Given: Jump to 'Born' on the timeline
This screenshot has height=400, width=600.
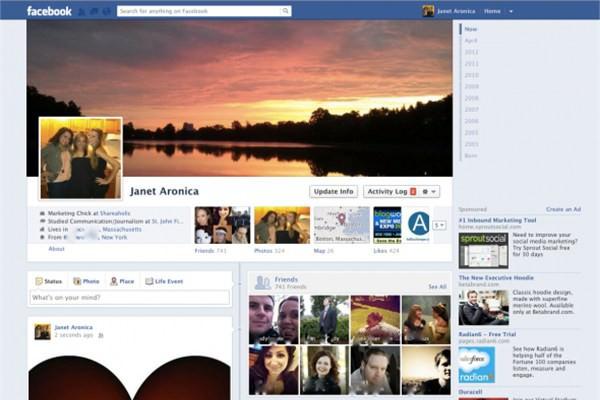Looking at the screenshot, I should point(471,156).
